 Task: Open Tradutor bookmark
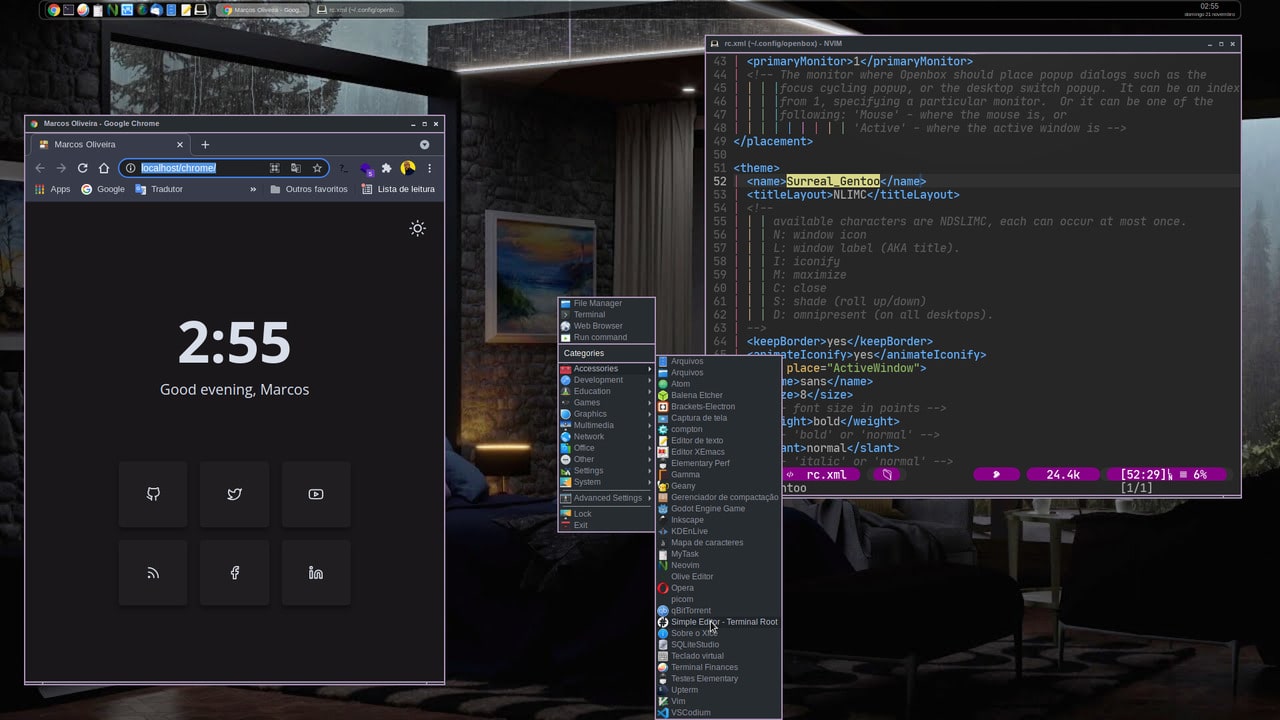pos(159,189)
